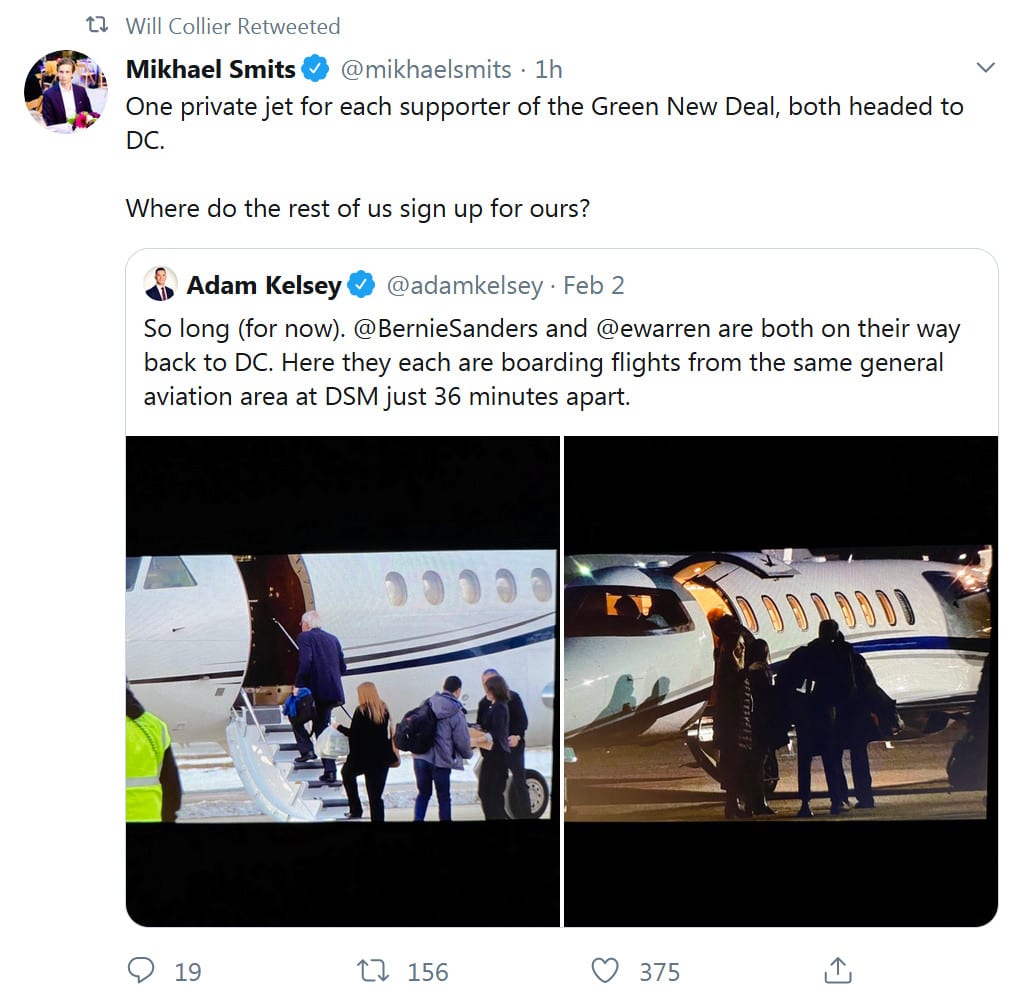Screen dimensions: 1018x1001
Task: Open the share tweet icon
Action: pos(837,970)
